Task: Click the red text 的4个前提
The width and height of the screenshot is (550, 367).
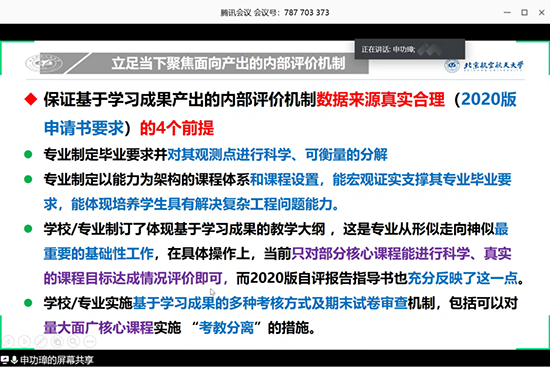Action: click(177, 128)
